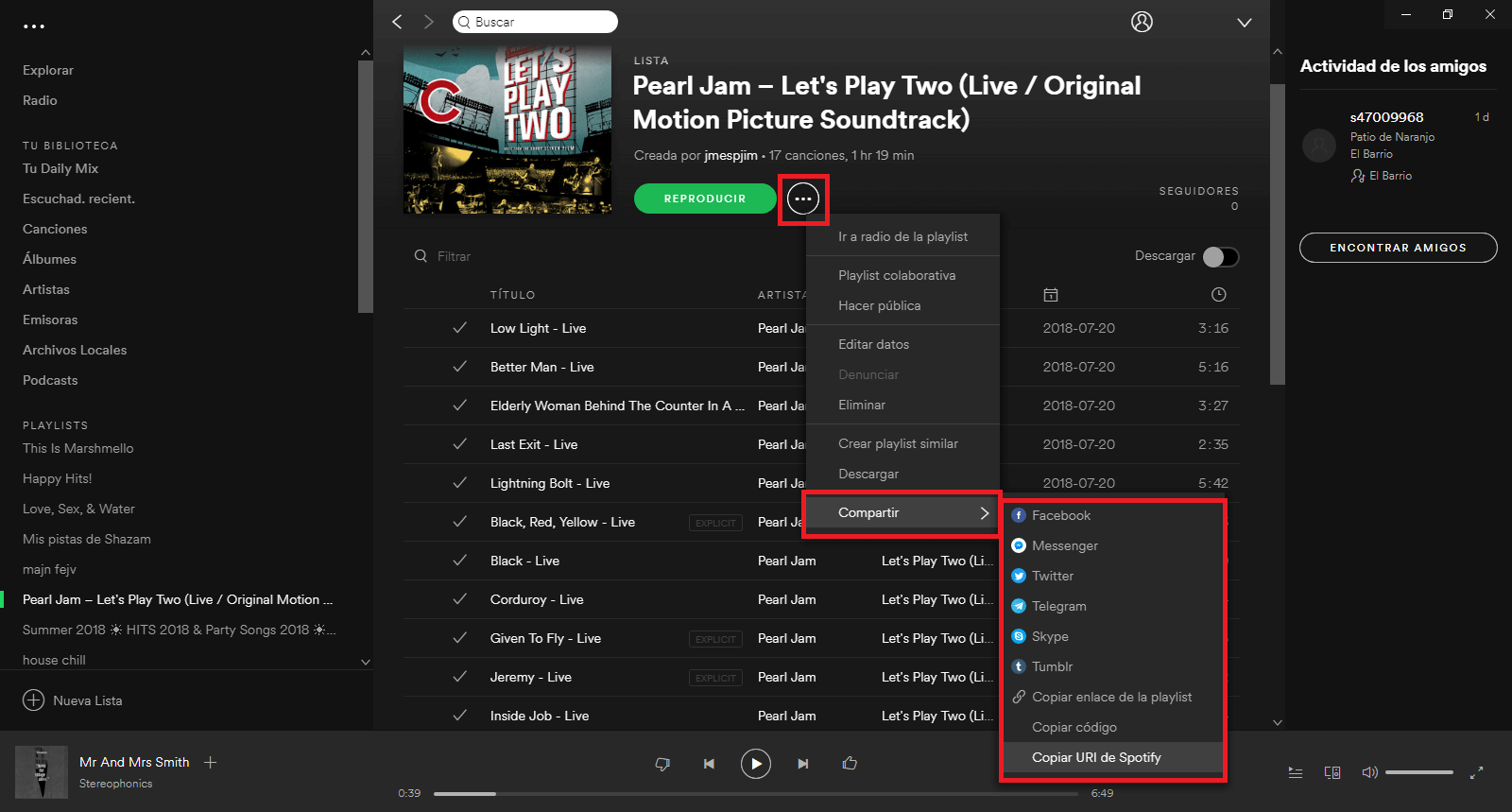Go back with the left arrow
Image resolution: width=1512 pixels, height=812 pixels.
tap(397, 22)
